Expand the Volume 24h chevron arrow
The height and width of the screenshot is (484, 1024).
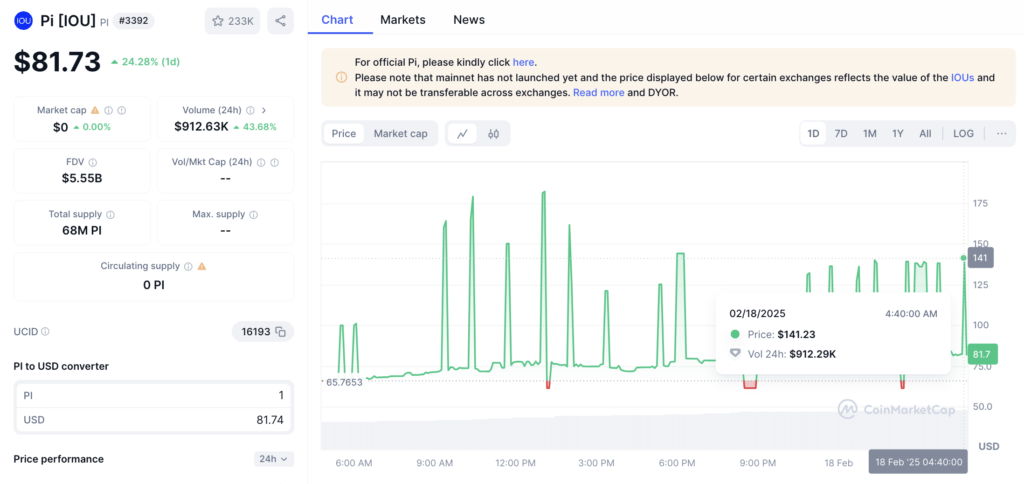click(x=264, y=110)
